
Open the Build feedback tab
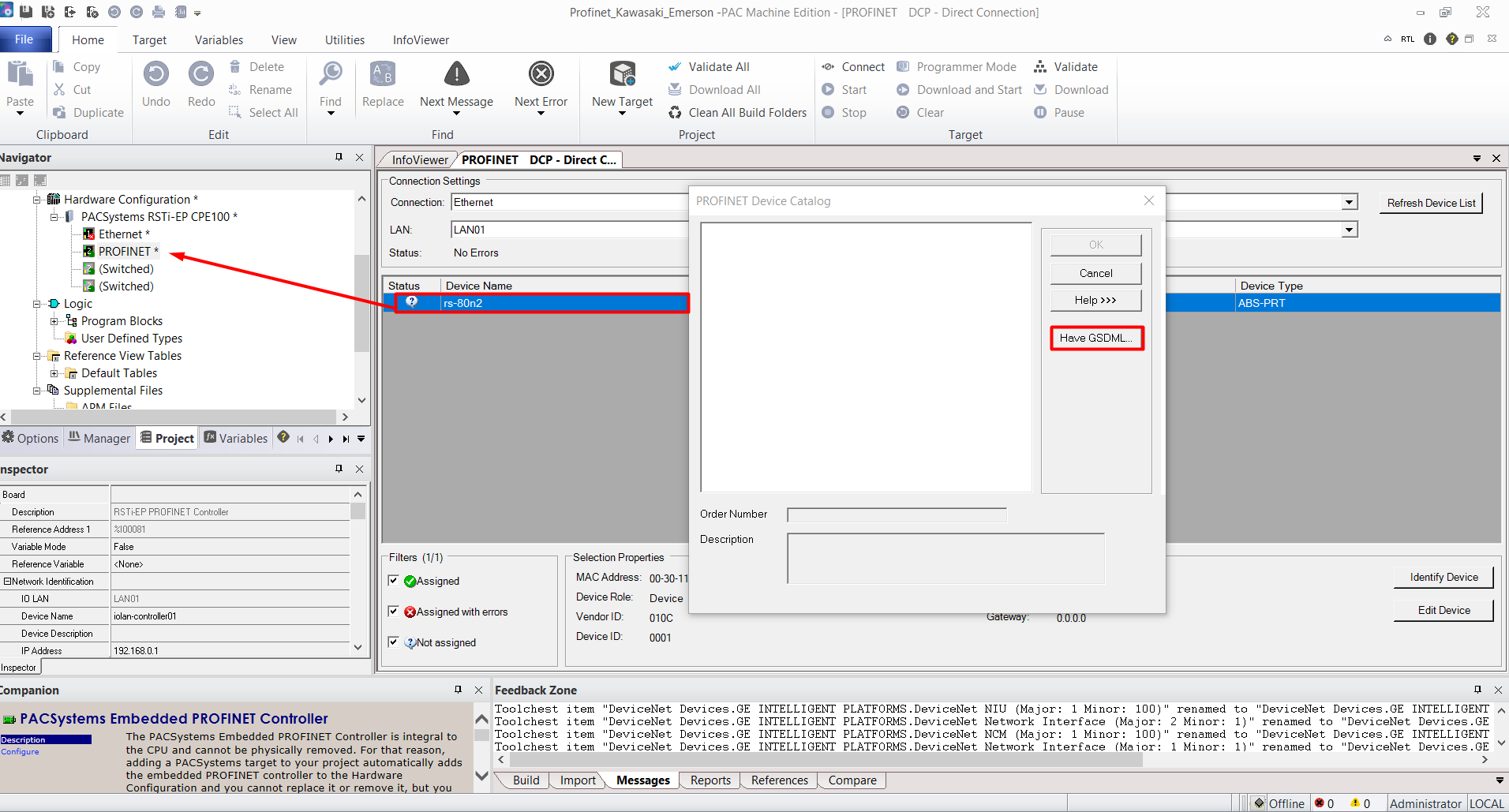pyautogui.click(x=526, y=780)
